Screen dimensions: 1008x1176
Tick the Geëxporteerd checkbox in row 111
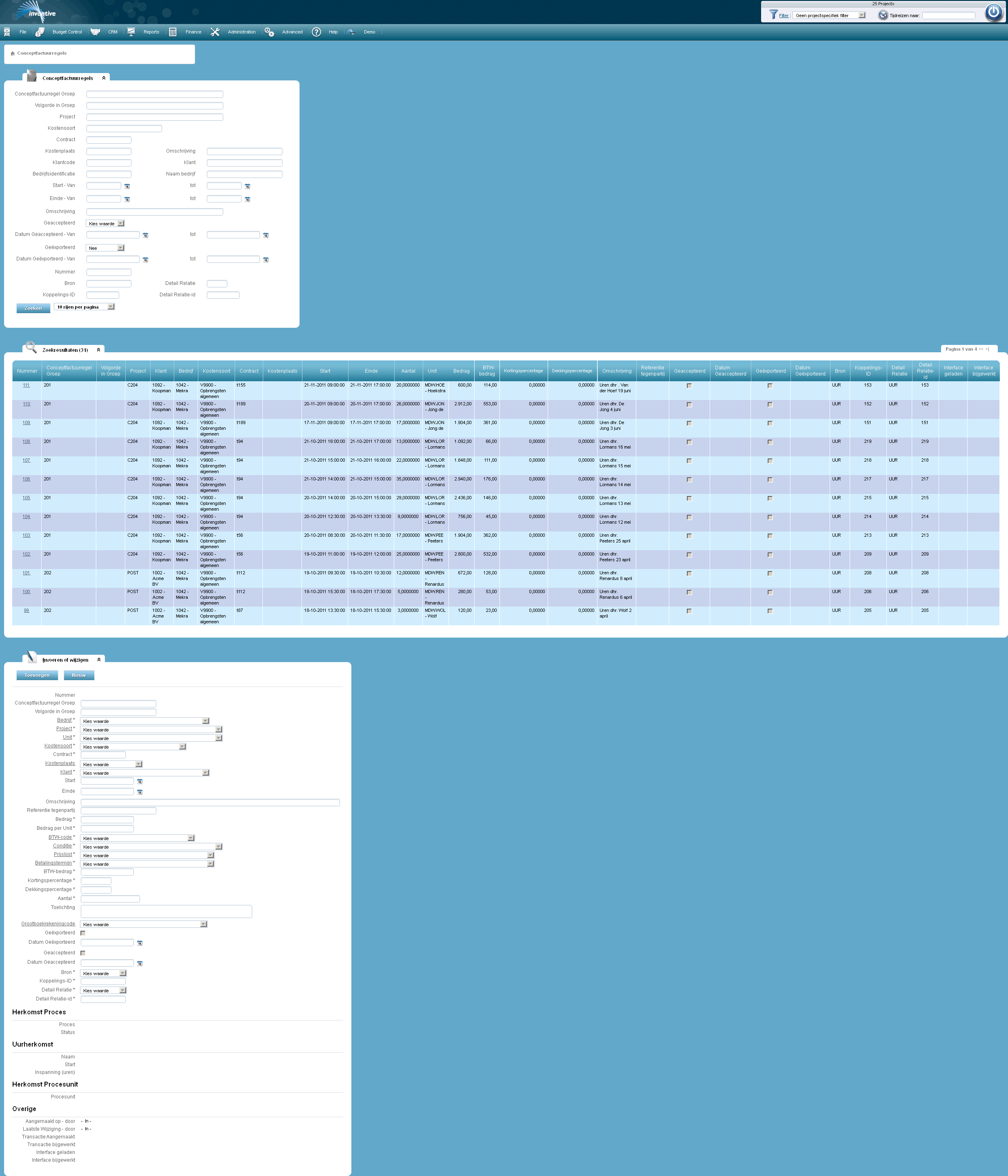click(770, 386)
